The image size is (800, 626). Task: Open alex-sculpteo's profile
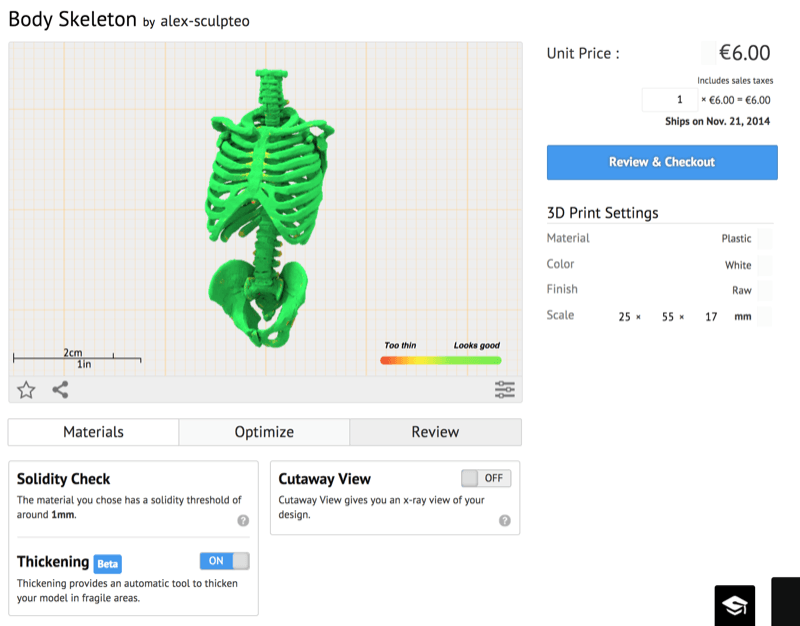coord(205,21)
